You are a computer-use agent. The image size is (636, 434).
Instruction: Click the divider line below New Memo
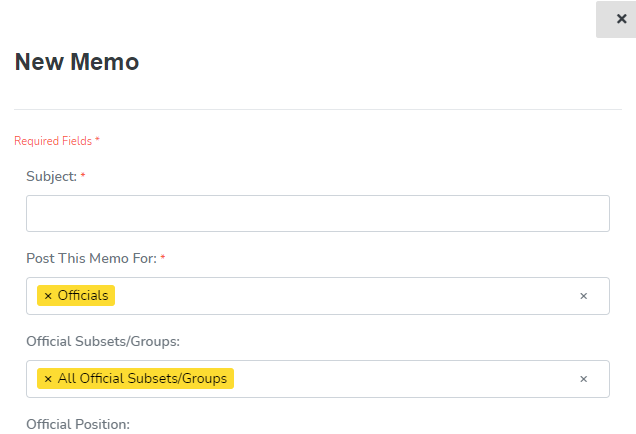click(x=317, y=109)
